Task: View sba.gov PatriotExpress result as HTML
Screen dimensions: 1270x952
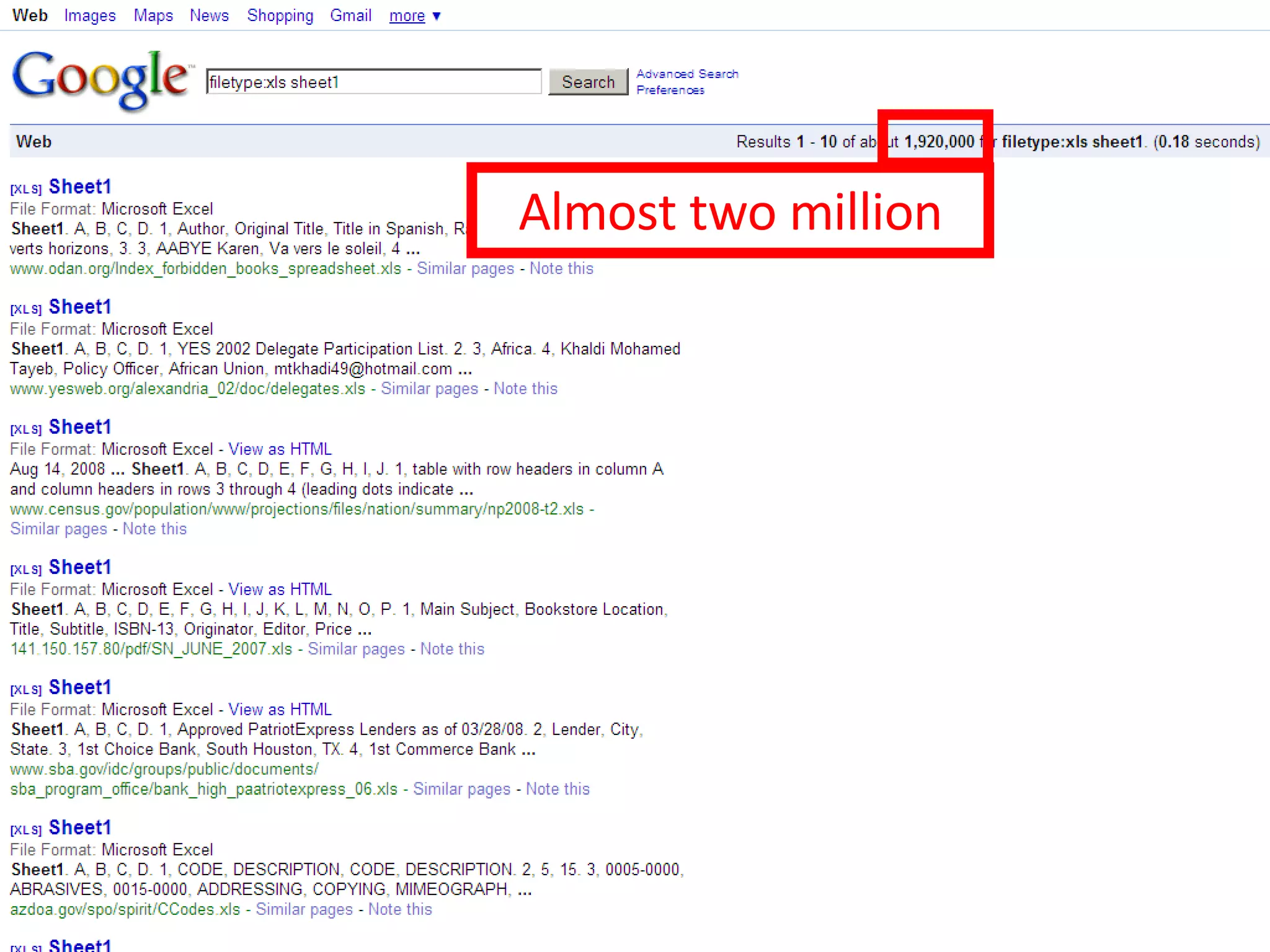Action: tap(280, 709)
